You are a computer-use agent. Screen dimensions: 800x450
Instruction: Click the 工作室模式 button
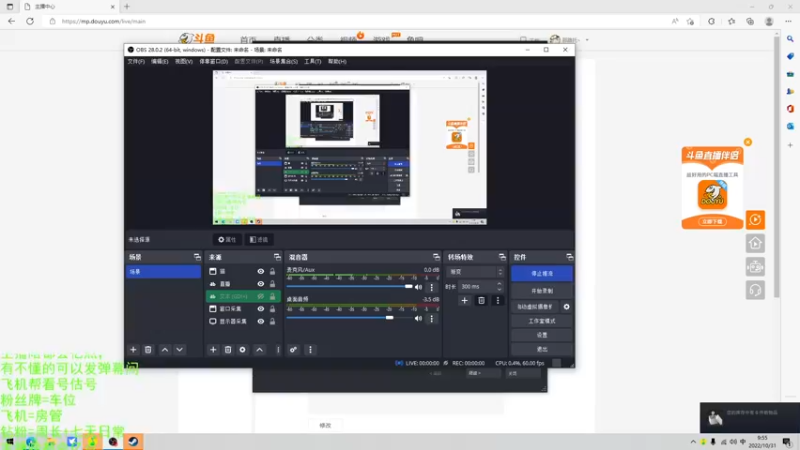coord(542,321)
